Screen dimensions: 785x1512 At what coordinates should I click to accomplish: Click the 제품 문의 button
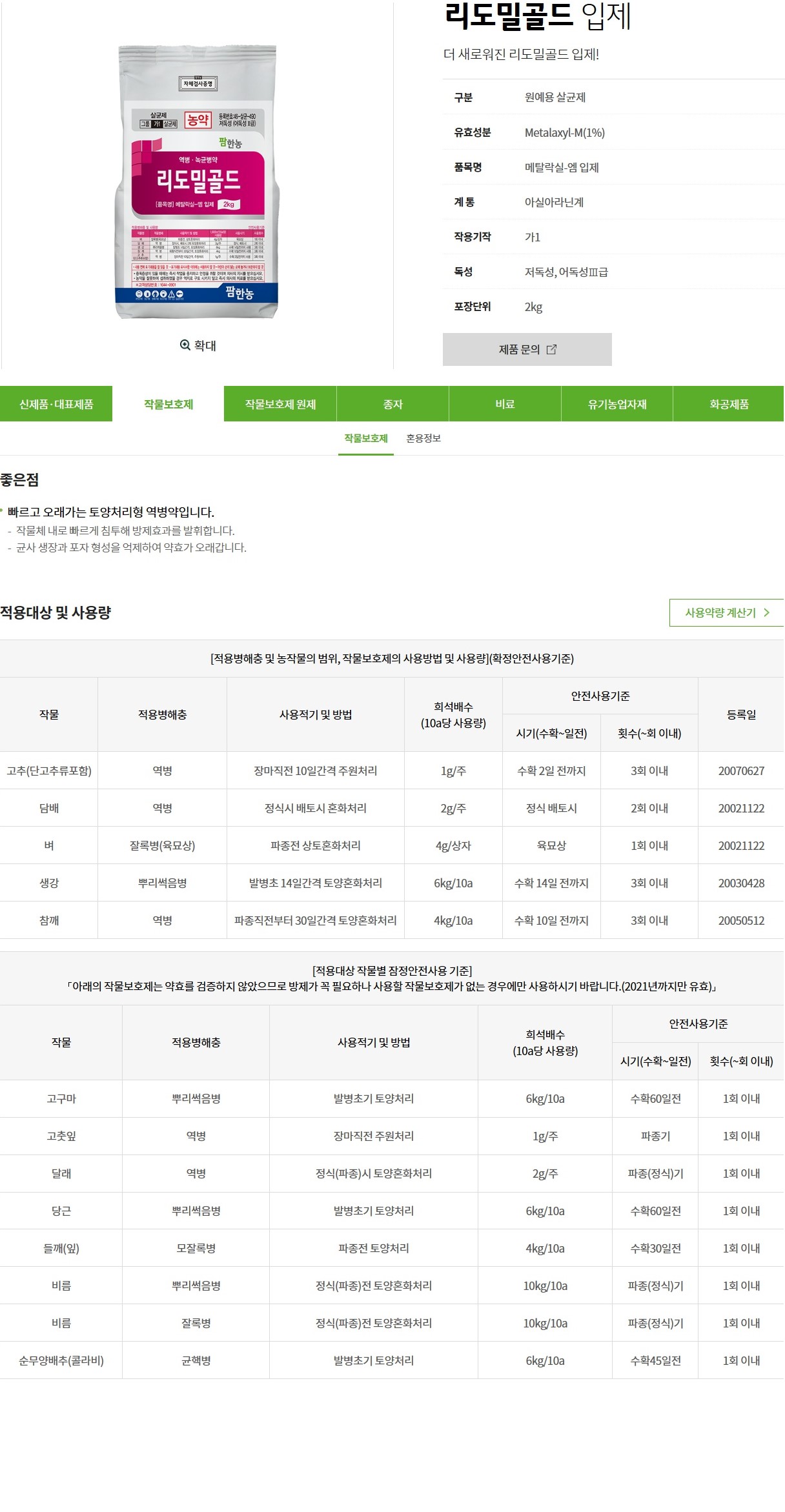[527, 349]
